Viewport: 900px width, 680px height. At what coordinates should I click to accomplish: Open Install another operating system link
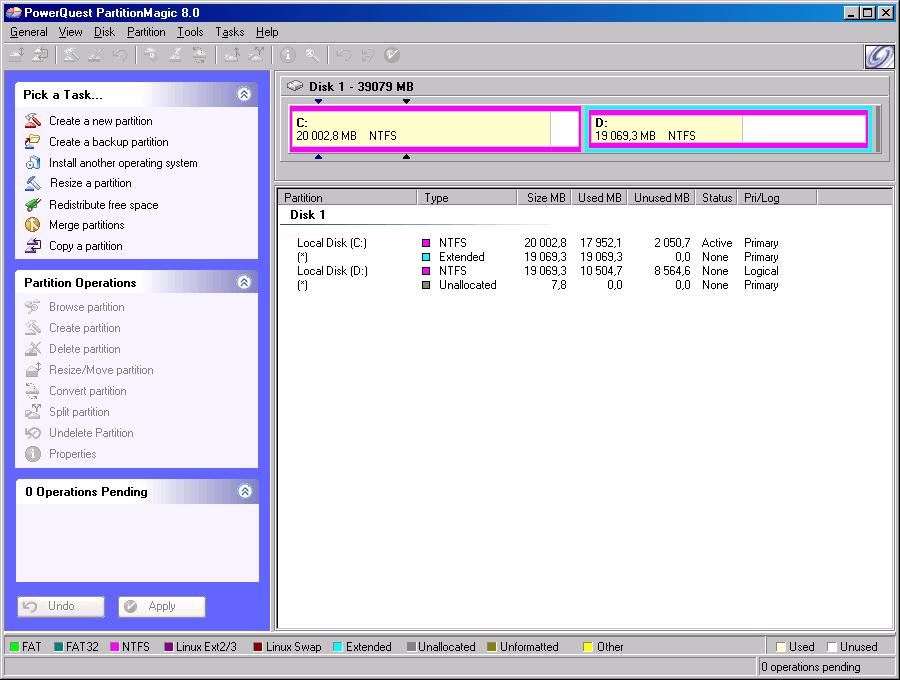(x=123, y=163)
